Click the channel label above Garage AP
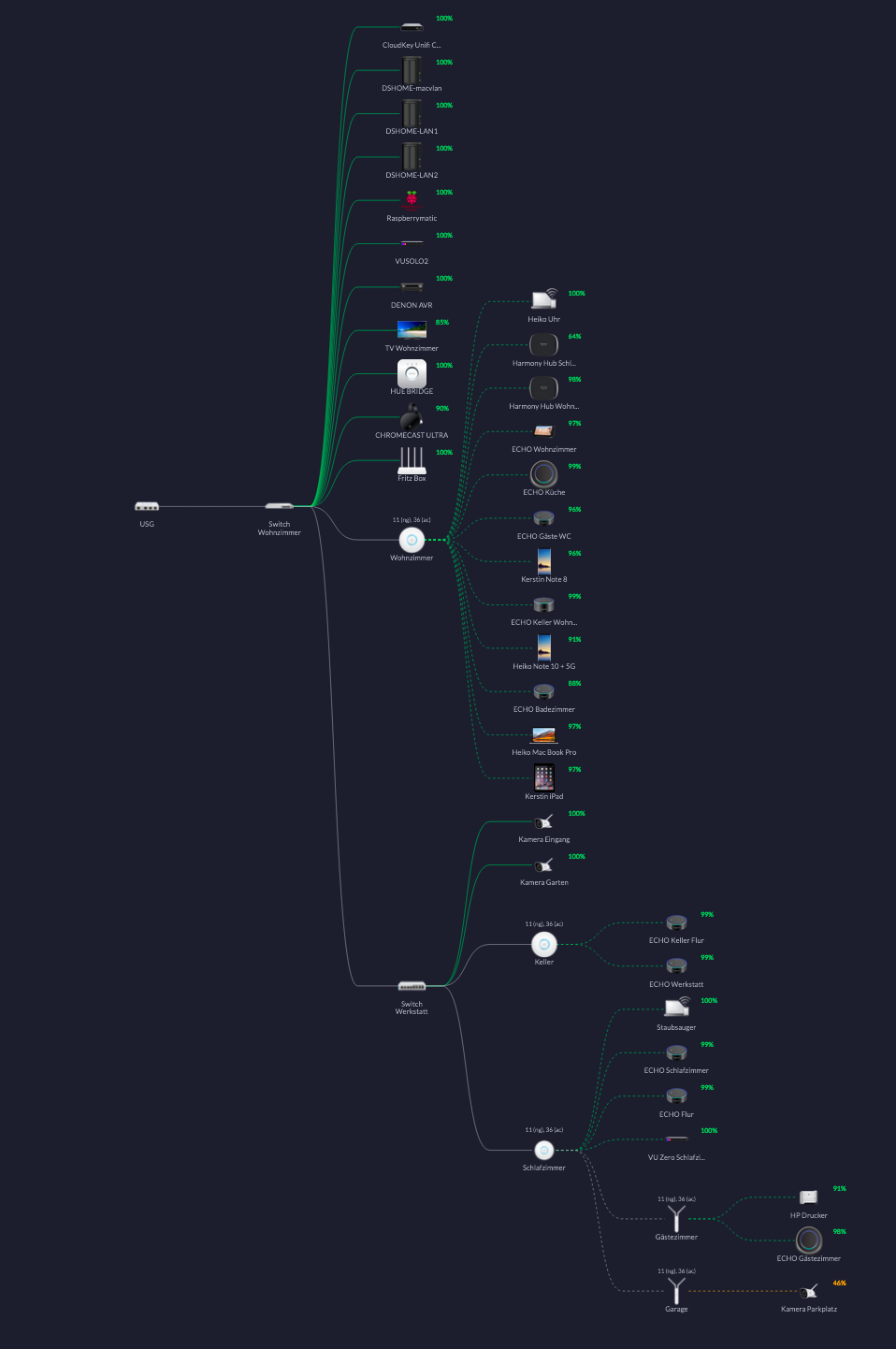 point(676,1271)
